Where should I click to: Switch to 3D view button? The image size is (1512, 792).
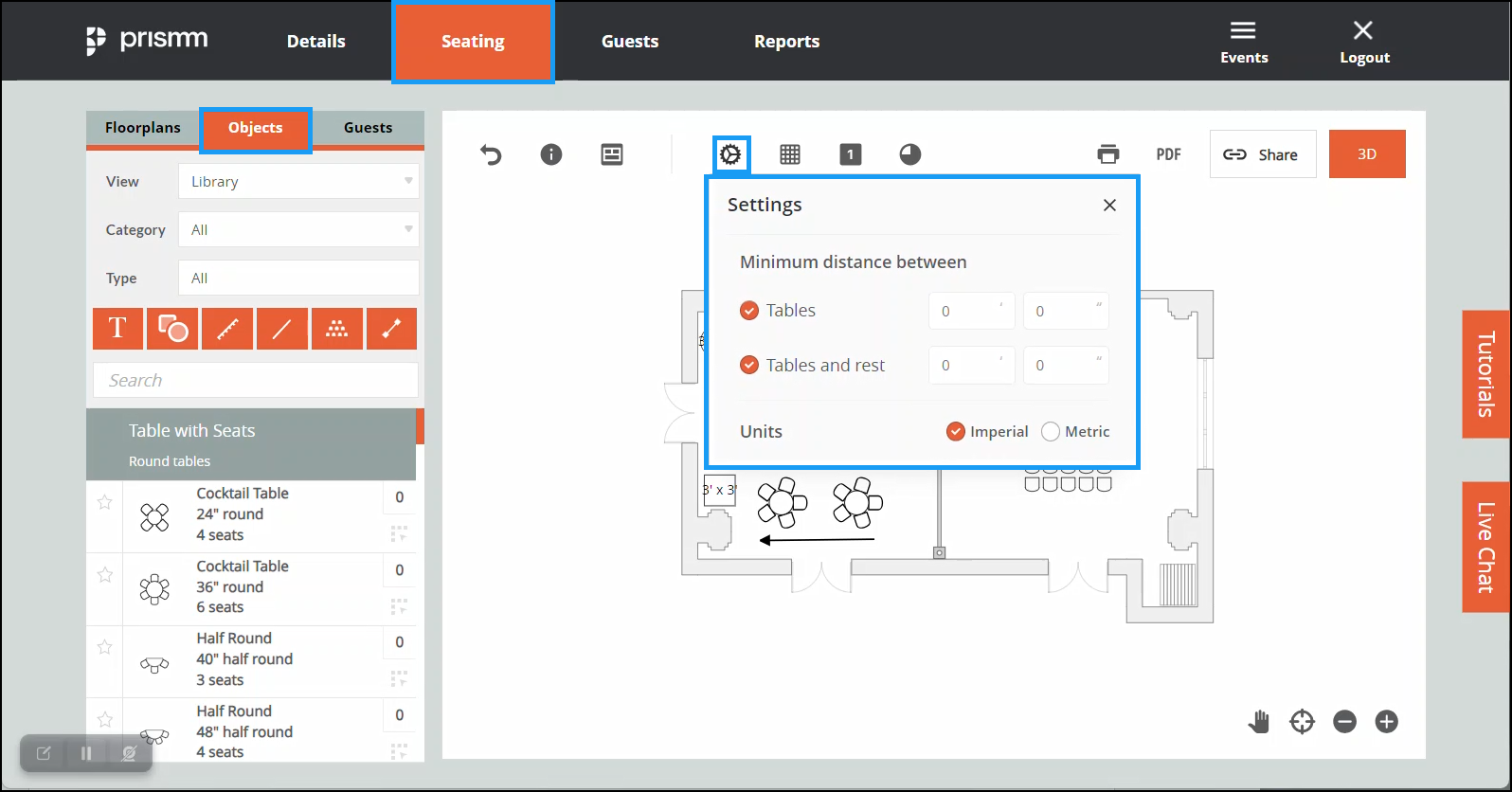tap(1367, 154)
